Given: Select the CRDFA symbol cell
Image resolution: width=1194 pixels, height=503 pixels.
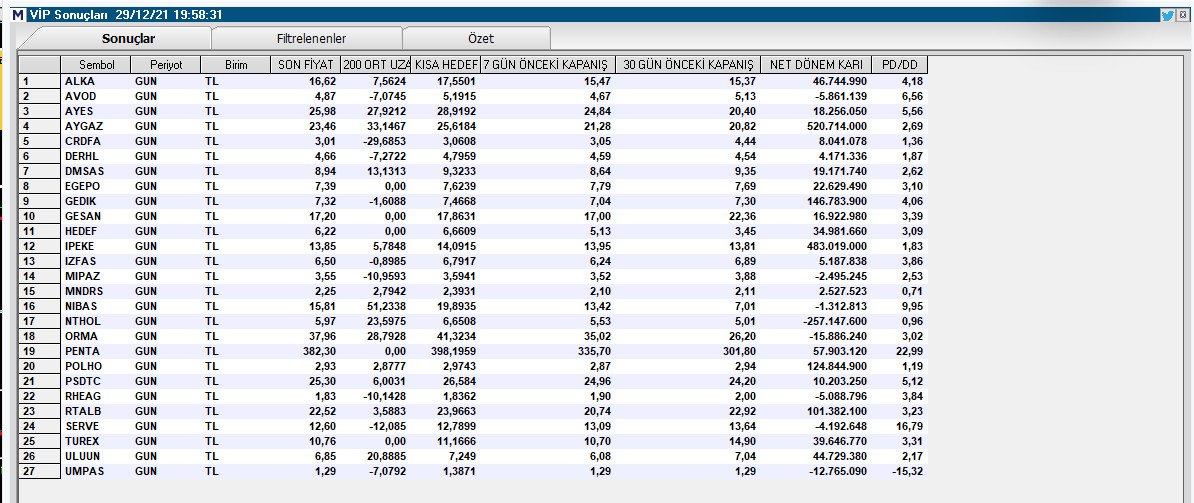Looking at the screenshot, I should tap(95, 142).
